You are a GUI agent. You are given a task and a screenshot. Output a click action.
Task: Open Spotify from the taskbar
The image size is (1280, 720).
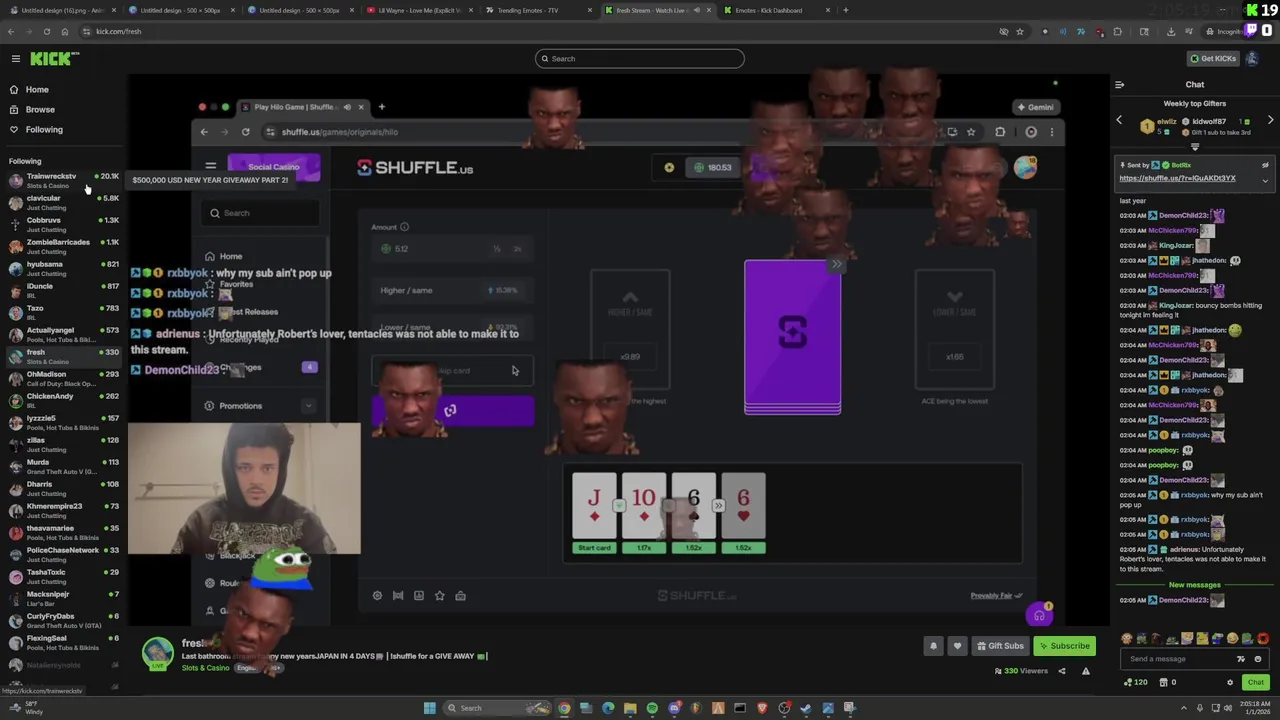[652, 708]
